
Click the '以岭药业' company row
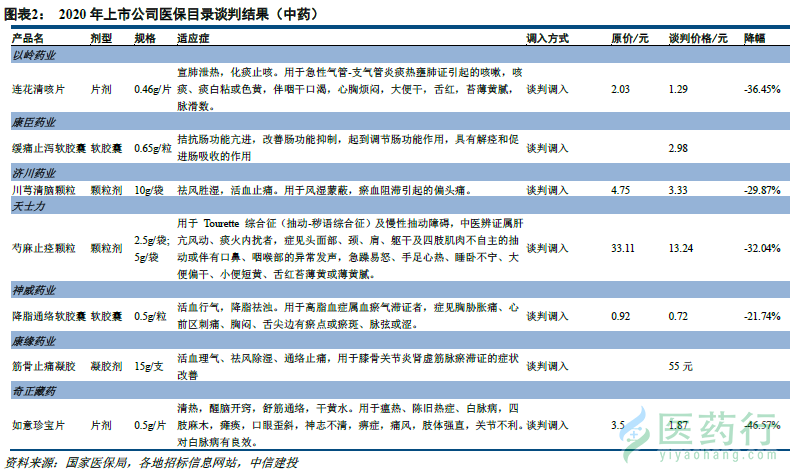400,55
